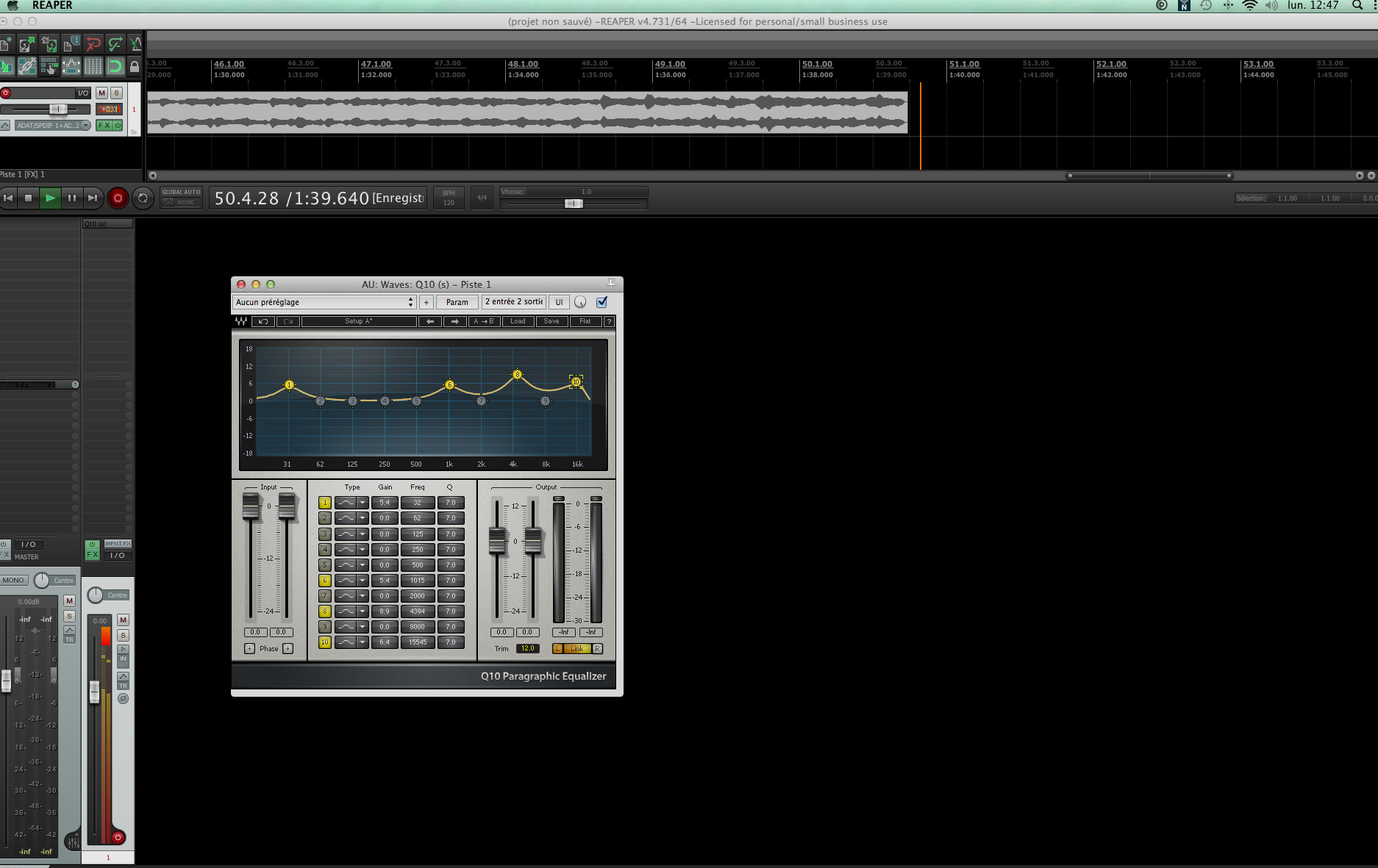
Task: Toggle the Link button in Q10 output
Action: point(577,648)
